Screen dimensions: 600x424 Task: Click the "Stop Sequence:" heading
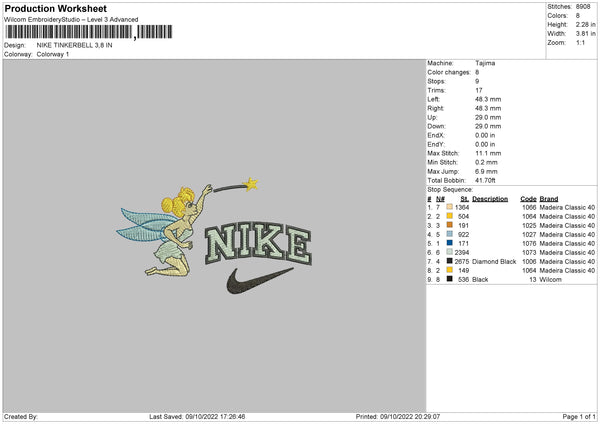click(x=450, y=190)
